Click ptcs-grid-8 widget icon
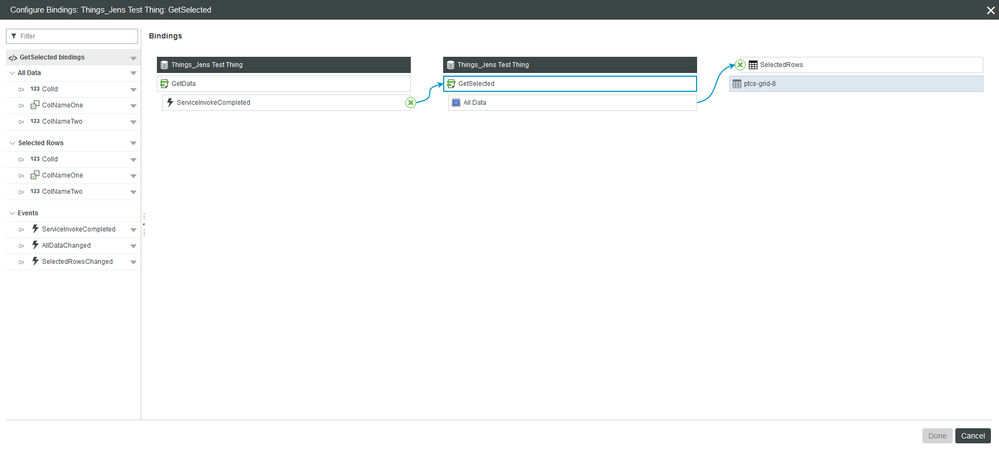The height and width of the screenshot is (450, 999). coord(737,83)
